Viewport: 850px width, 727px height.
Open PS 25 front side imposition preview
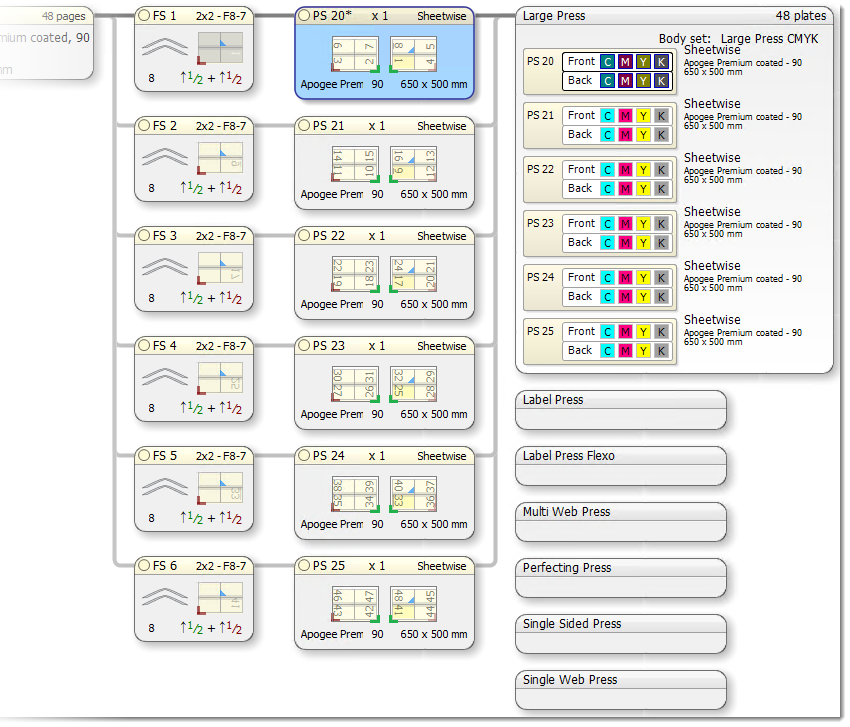pyautogui.click(x=355, y=604)
